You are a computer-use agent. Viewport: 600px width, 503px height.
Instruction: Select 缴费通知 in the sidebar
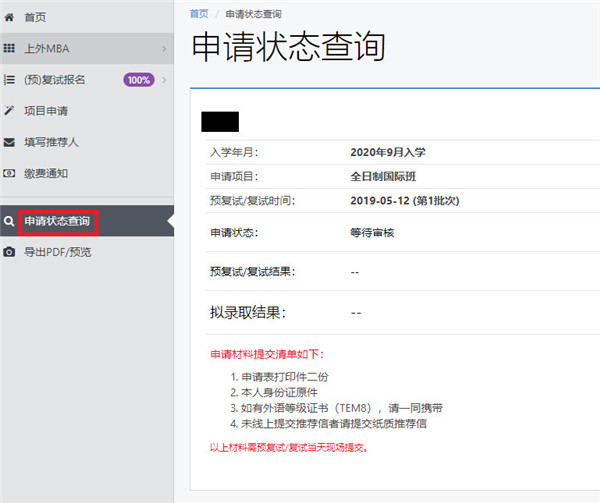(x=46, y=173)
